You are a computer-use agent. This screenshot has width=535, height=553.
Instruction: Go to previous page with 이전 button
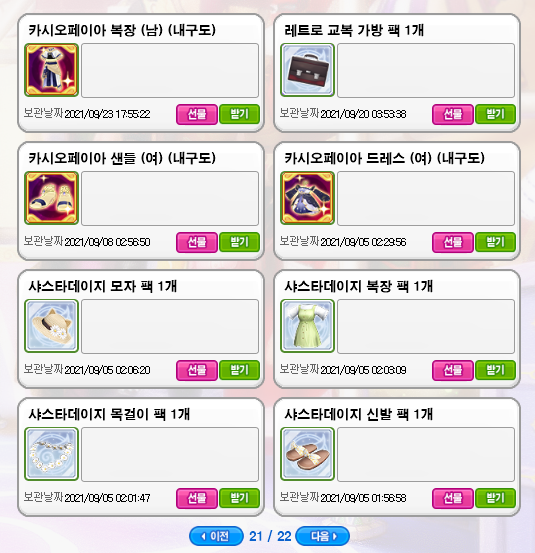click(x=216, y=536)
